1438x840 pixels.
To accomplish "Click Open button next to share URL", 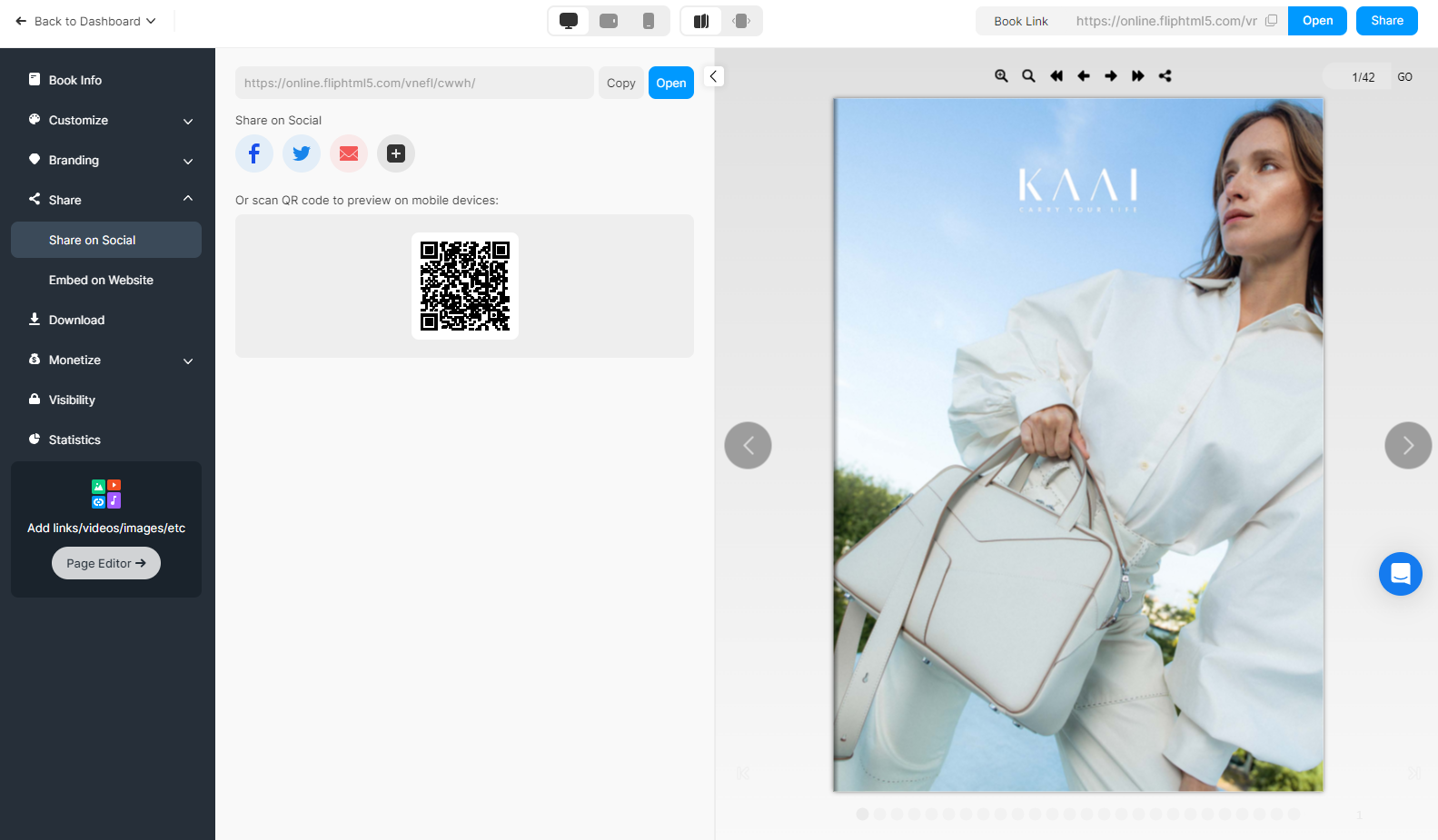I will point(671,83).
